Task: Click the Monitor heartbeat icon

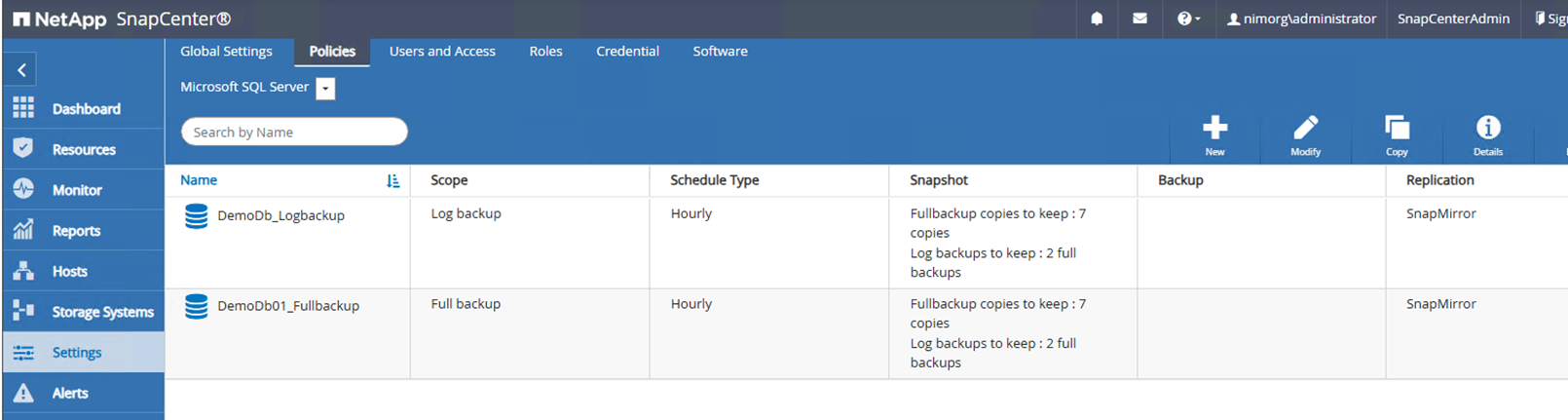Action: tap(23, 189)
